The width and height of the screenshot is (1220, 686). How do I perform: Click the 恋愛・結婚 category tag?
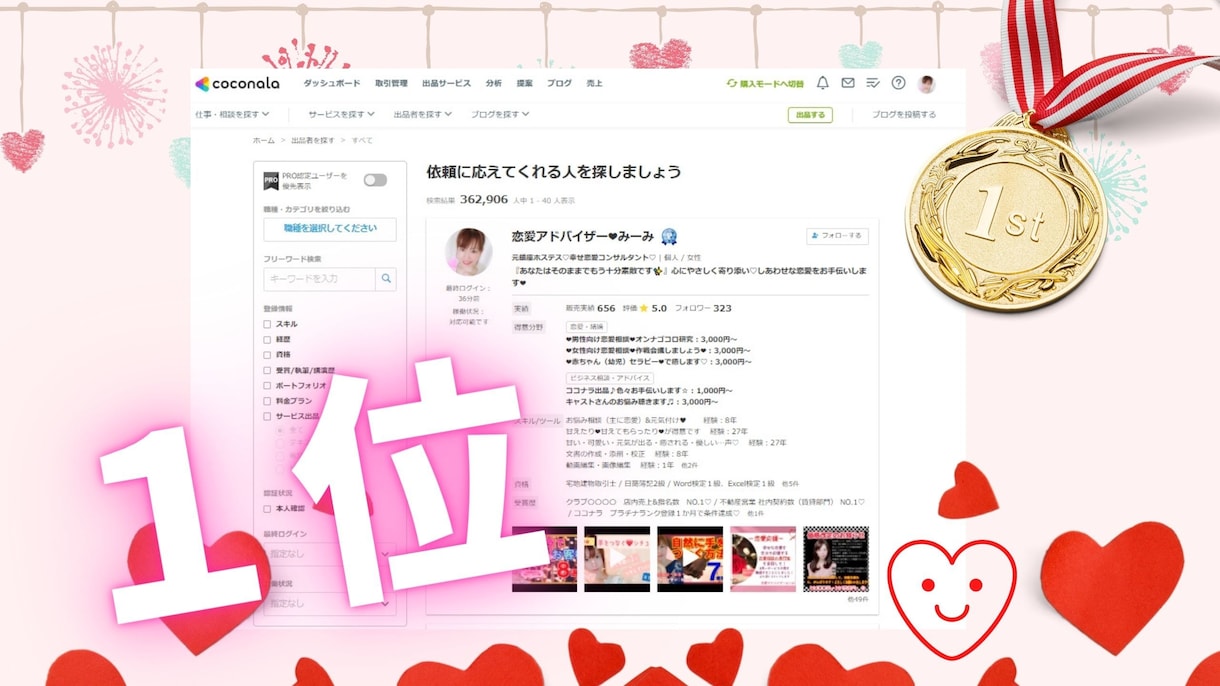coord(588,327)
